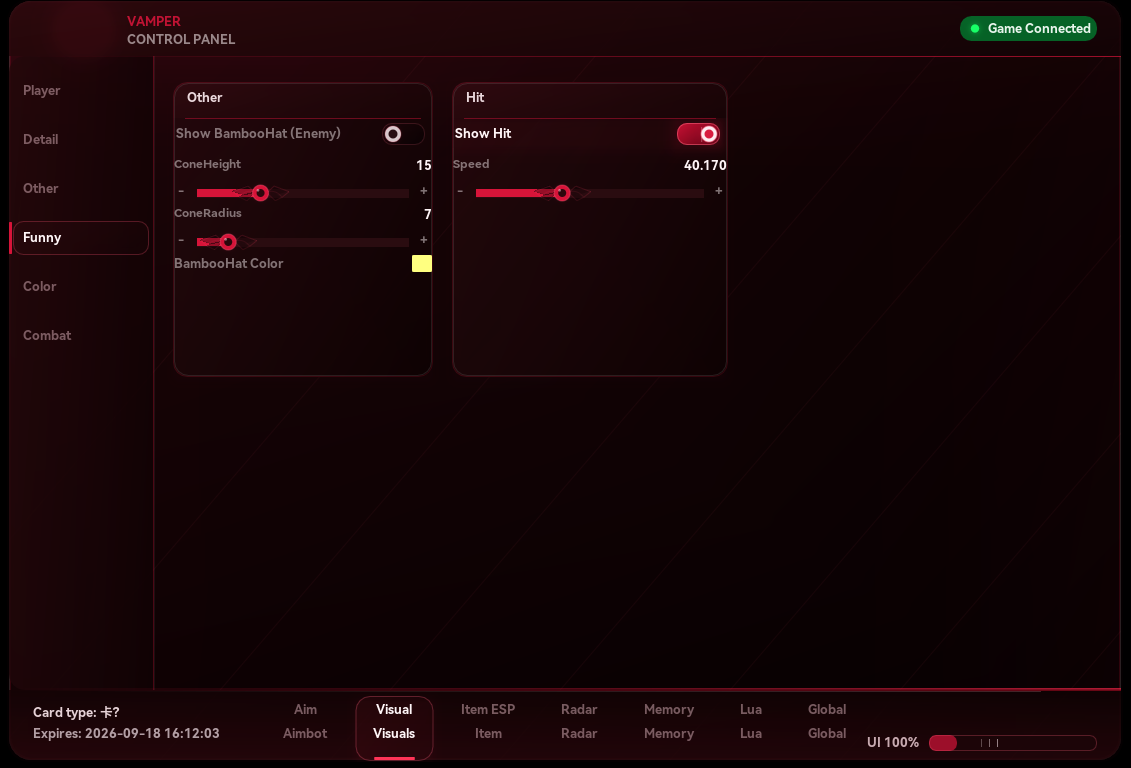Click the Speed slider handle
The height and width of the screenshot is (768, 1131).
point(562,193)
